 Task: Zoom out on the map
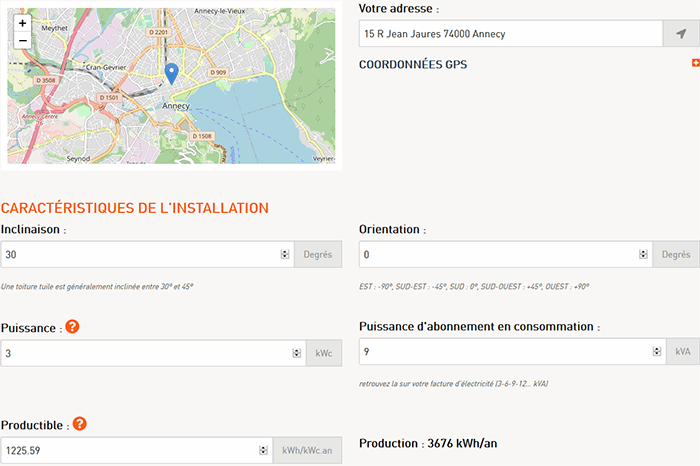click(22, 41)
